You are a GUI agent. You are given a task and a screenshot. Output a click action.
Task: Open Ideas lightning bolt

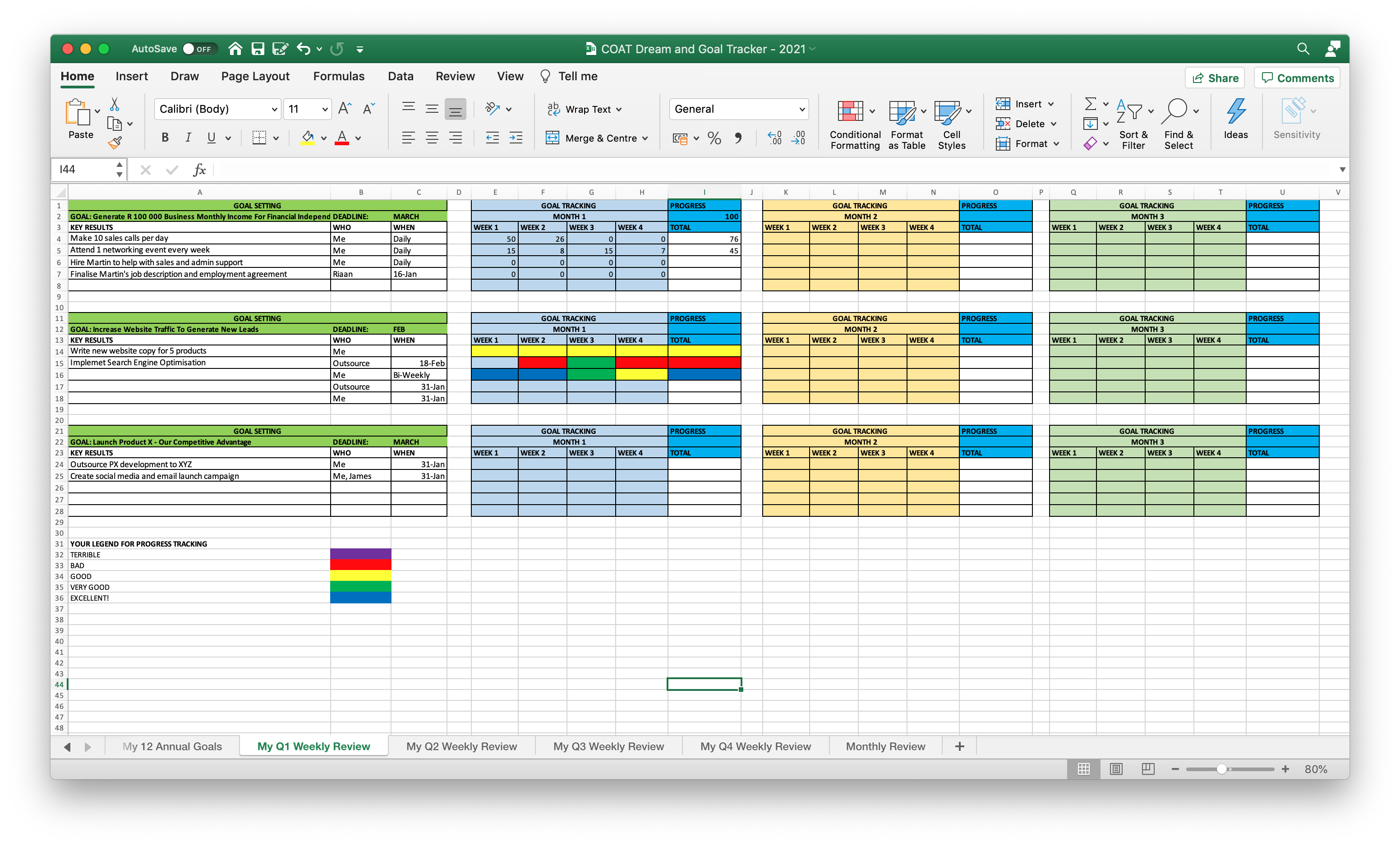[x=1236, y=119]
